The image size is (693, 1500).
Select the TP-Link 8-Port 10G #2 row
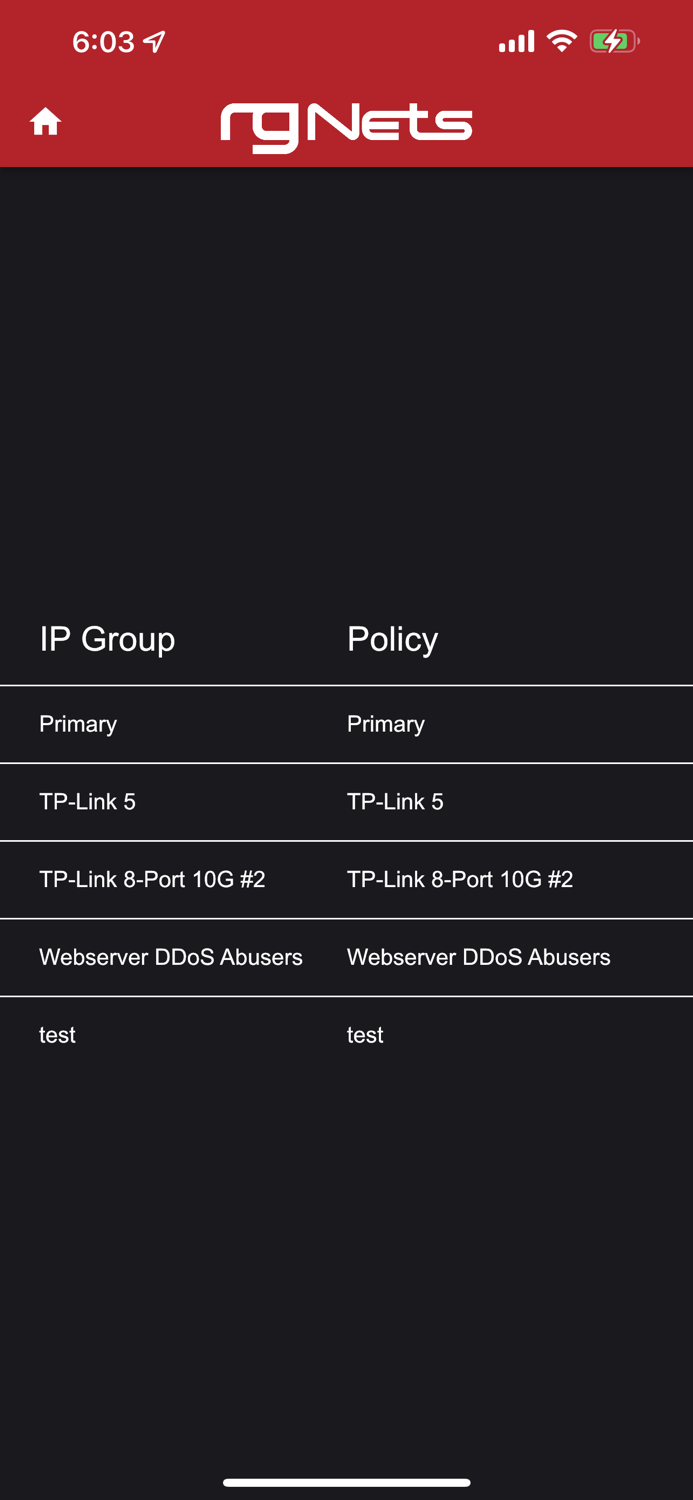pyautogui.click(x=153, y=879)
